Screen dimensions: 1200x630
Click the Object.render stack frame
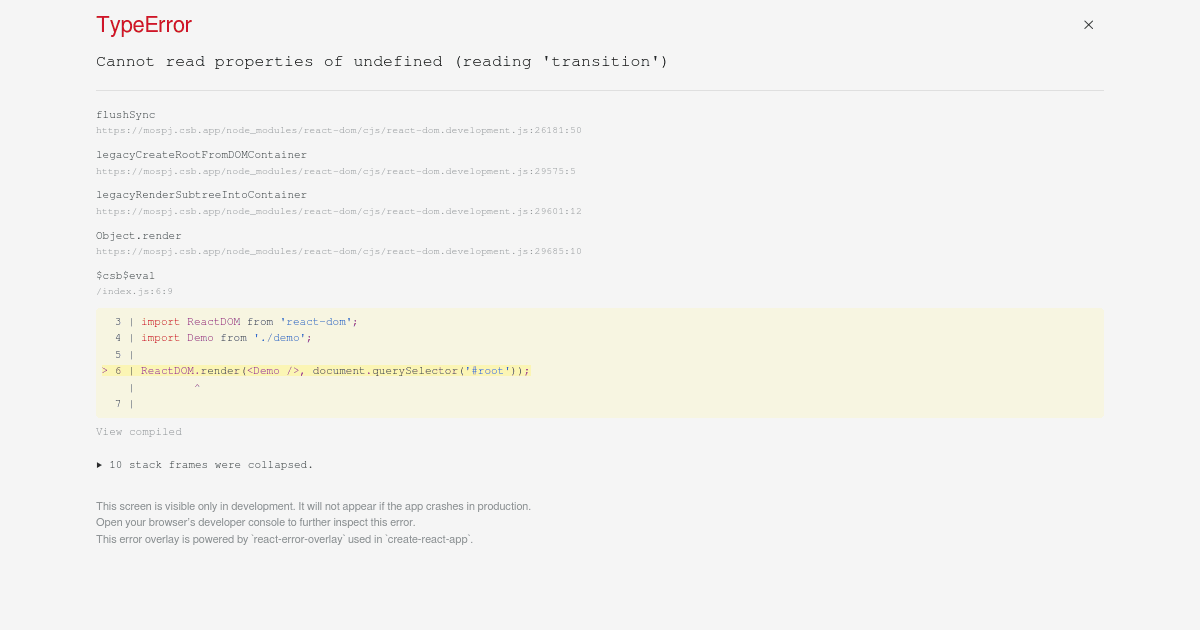(x=139, y=236)
